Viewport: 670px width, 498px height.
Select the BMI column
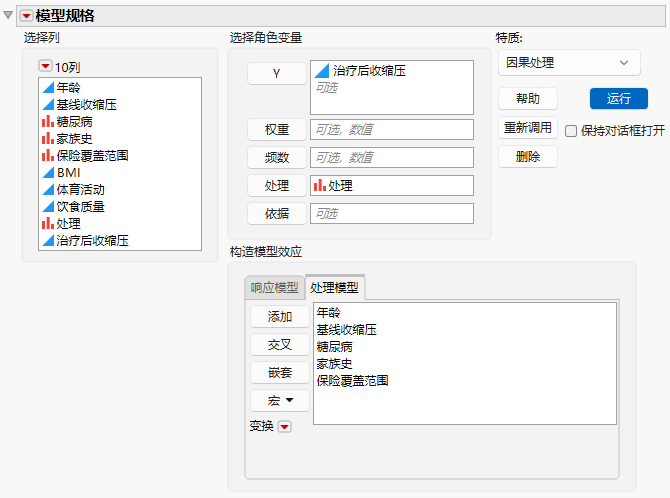click(68, 173)
